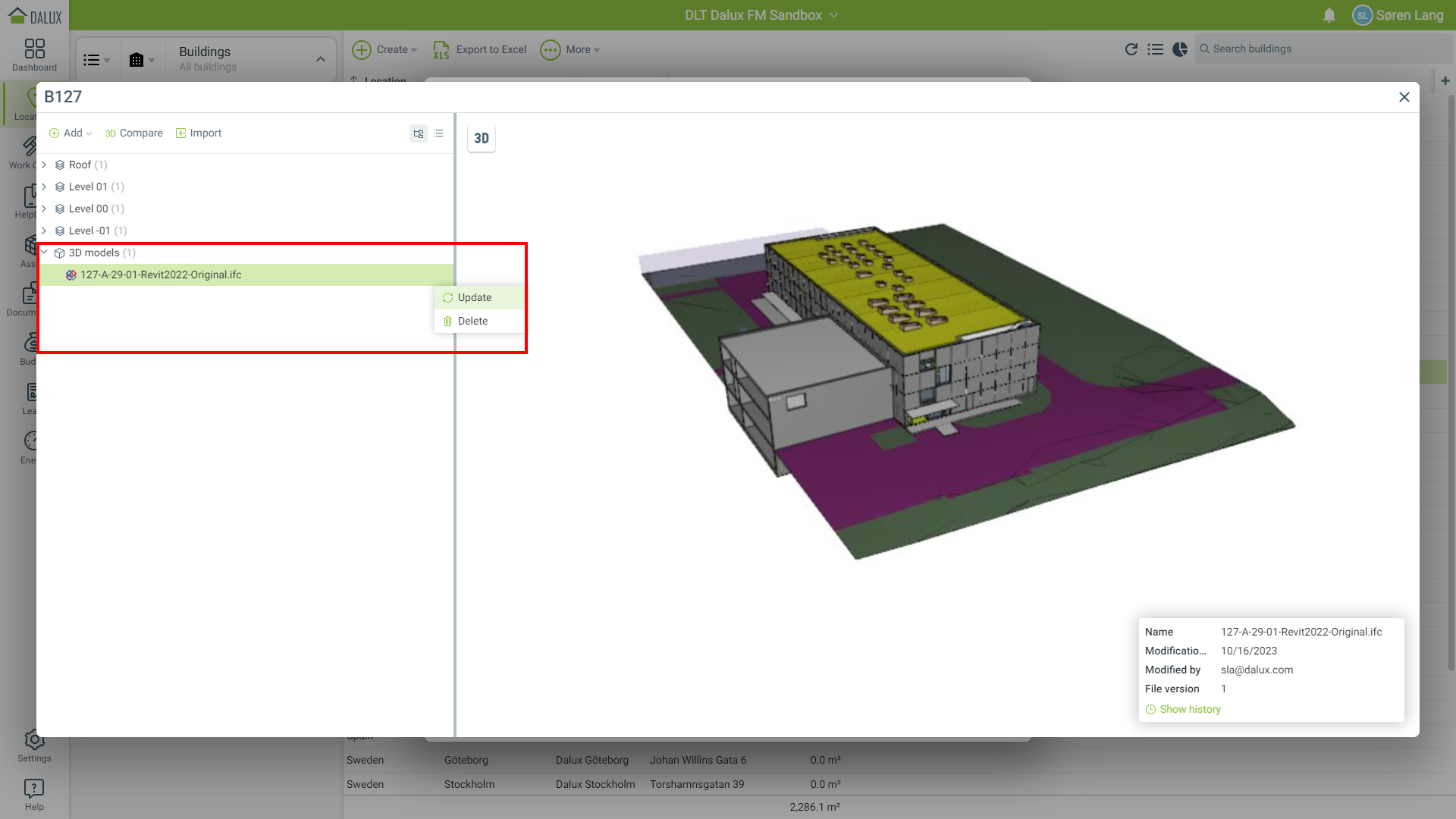Expand the Level 01 tree node
1456x819 pixels.
point(44,187)
